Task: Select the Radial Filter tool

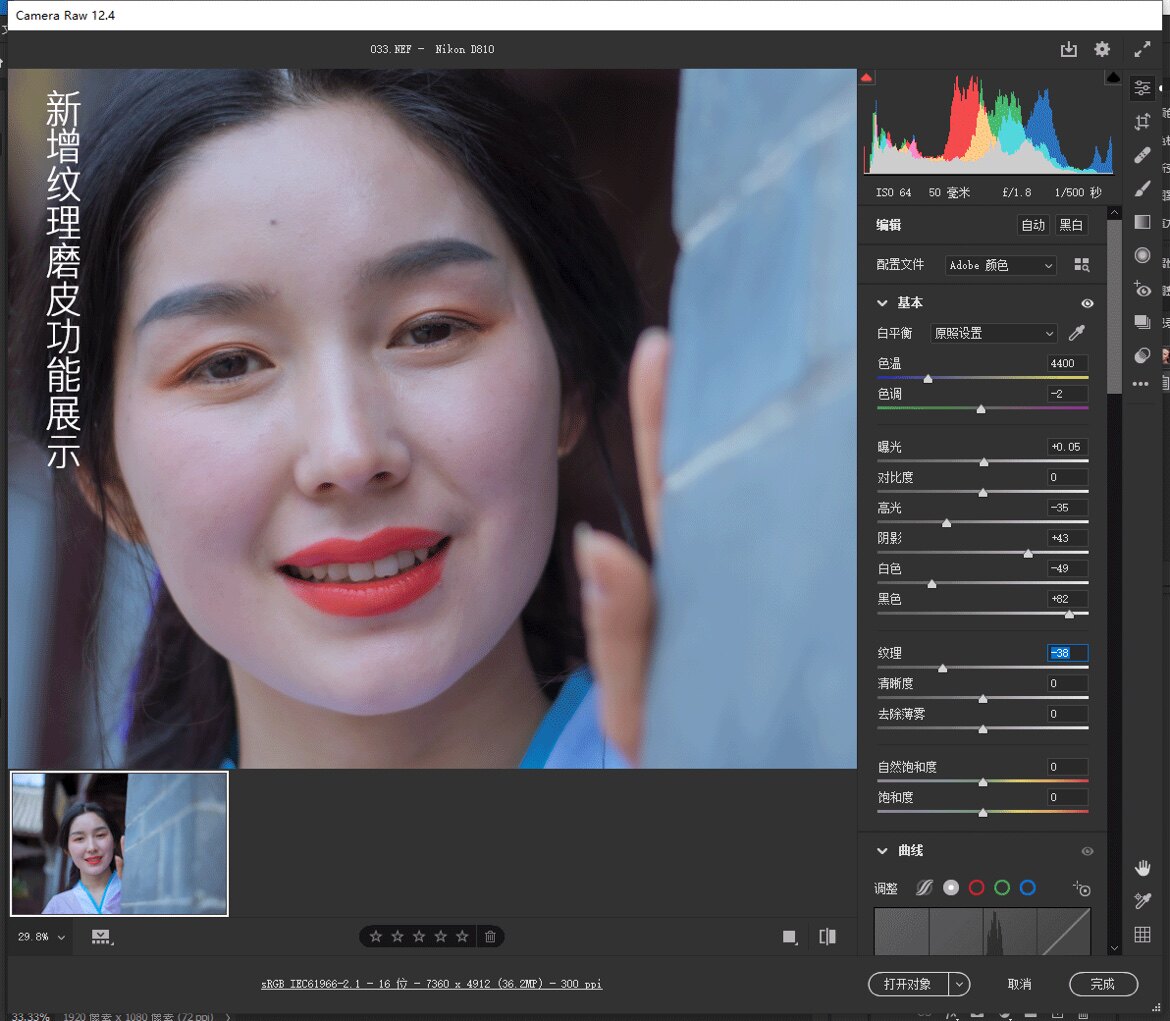Action: (x=1142, y=255)
